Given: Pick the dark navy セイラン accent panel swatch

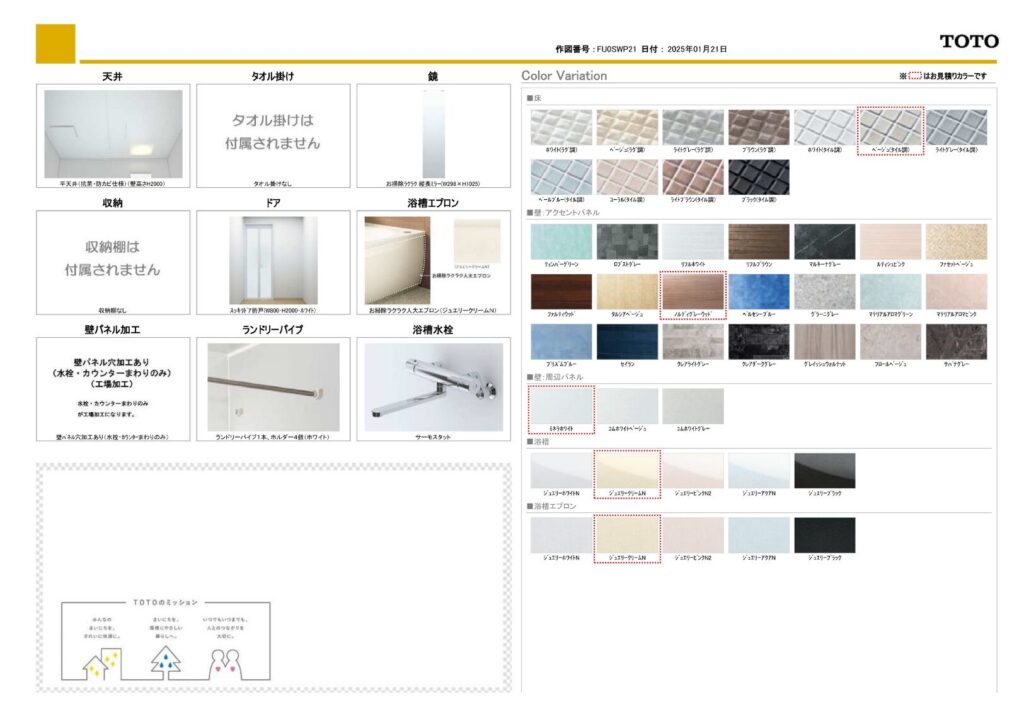Looking at the screenshot, I should [627, 342].
